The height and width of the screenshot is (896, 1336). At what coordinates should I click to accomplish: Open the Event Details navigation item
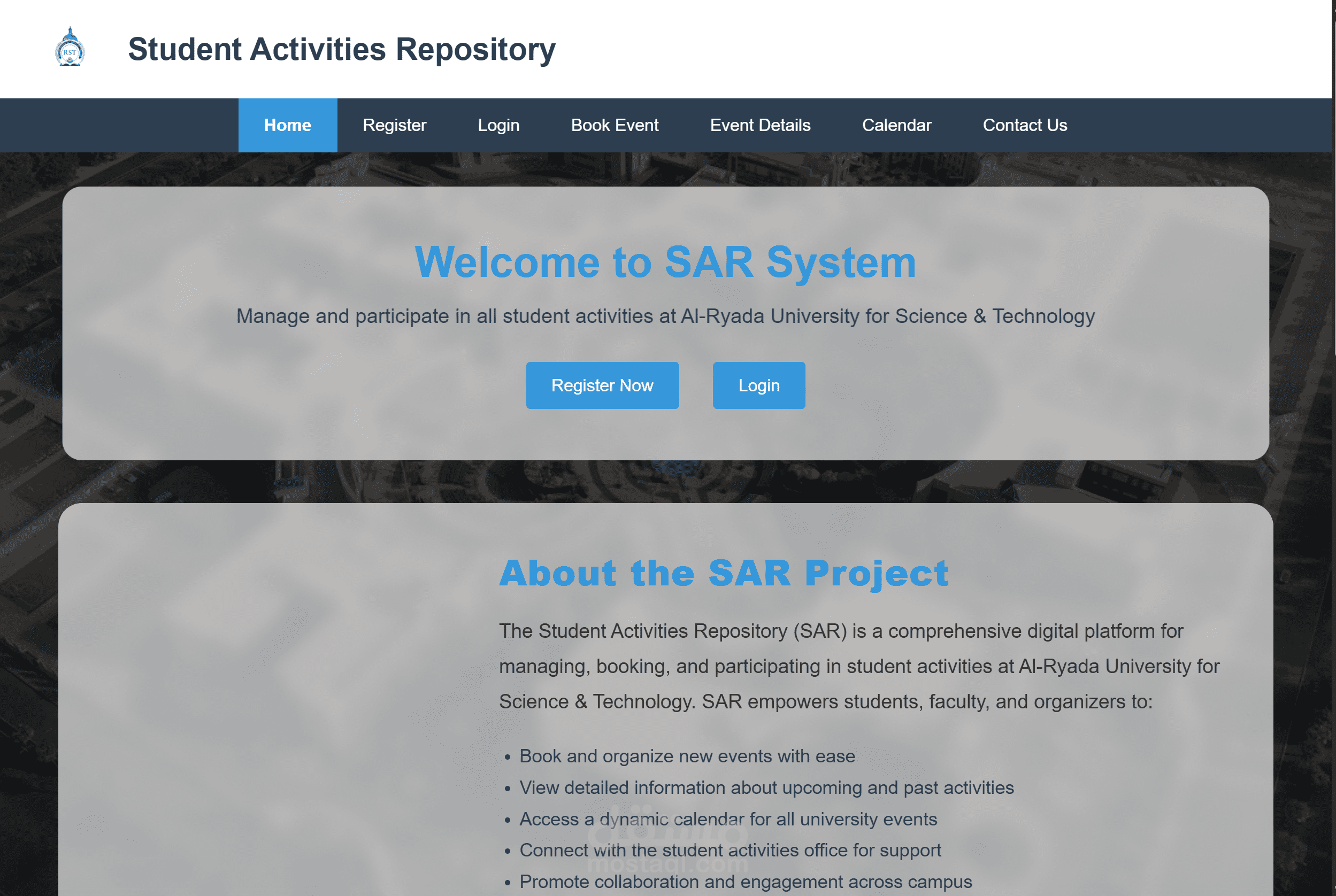(x=760, y=125)
